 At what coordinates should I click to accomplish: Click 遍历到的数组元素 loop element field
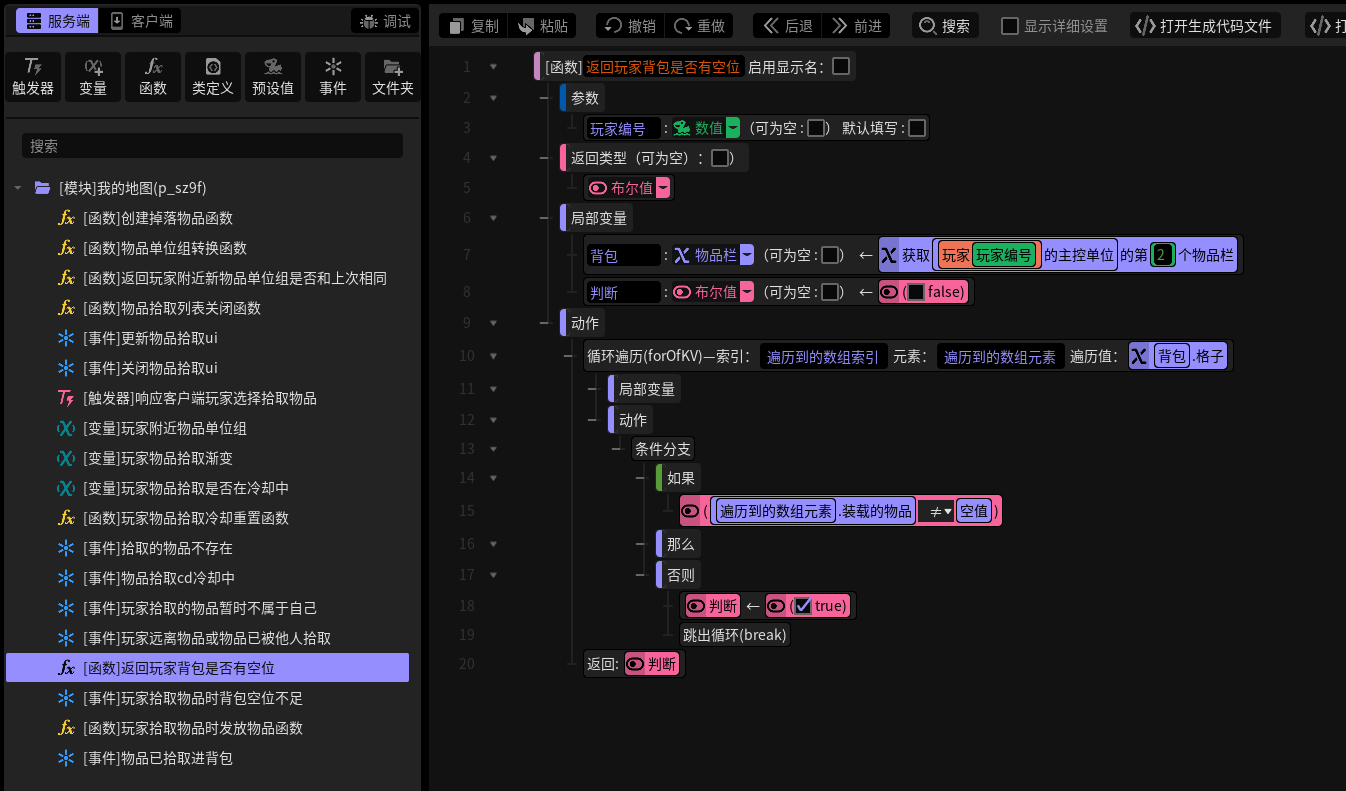click(1001, 356)
